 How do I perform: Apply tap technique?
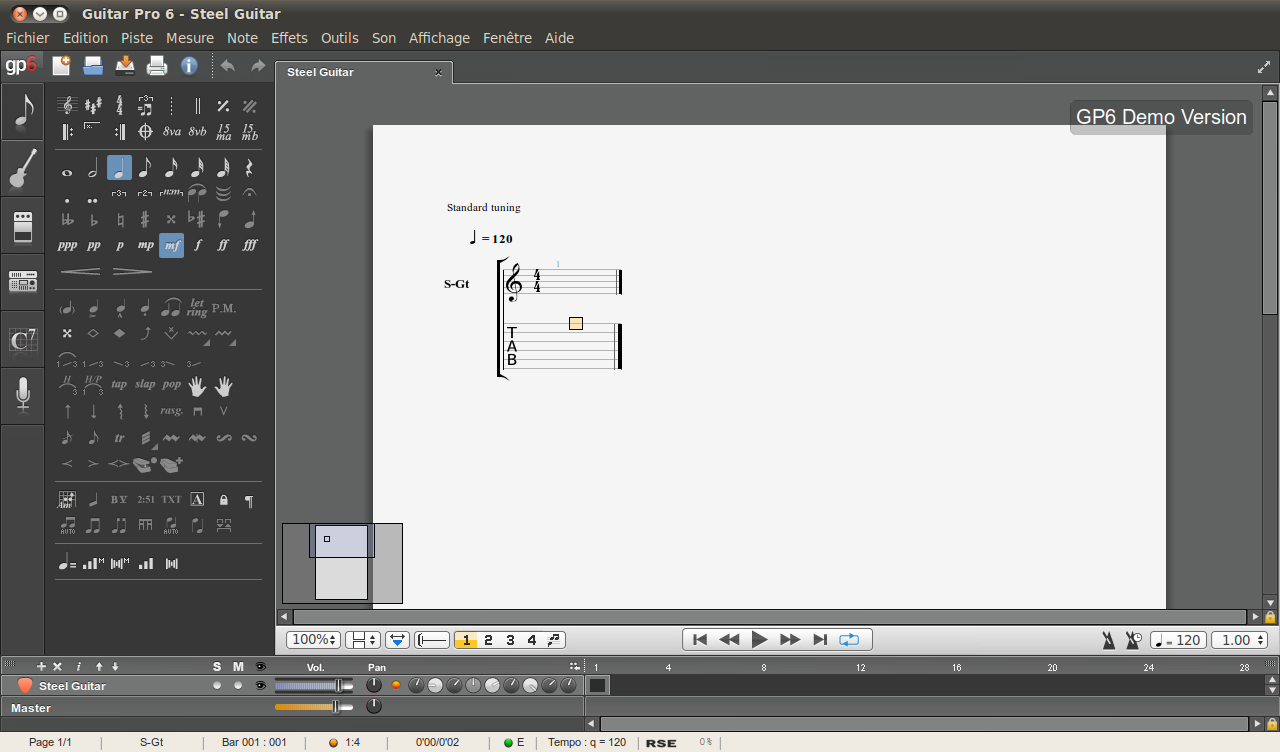click(119, 384)
